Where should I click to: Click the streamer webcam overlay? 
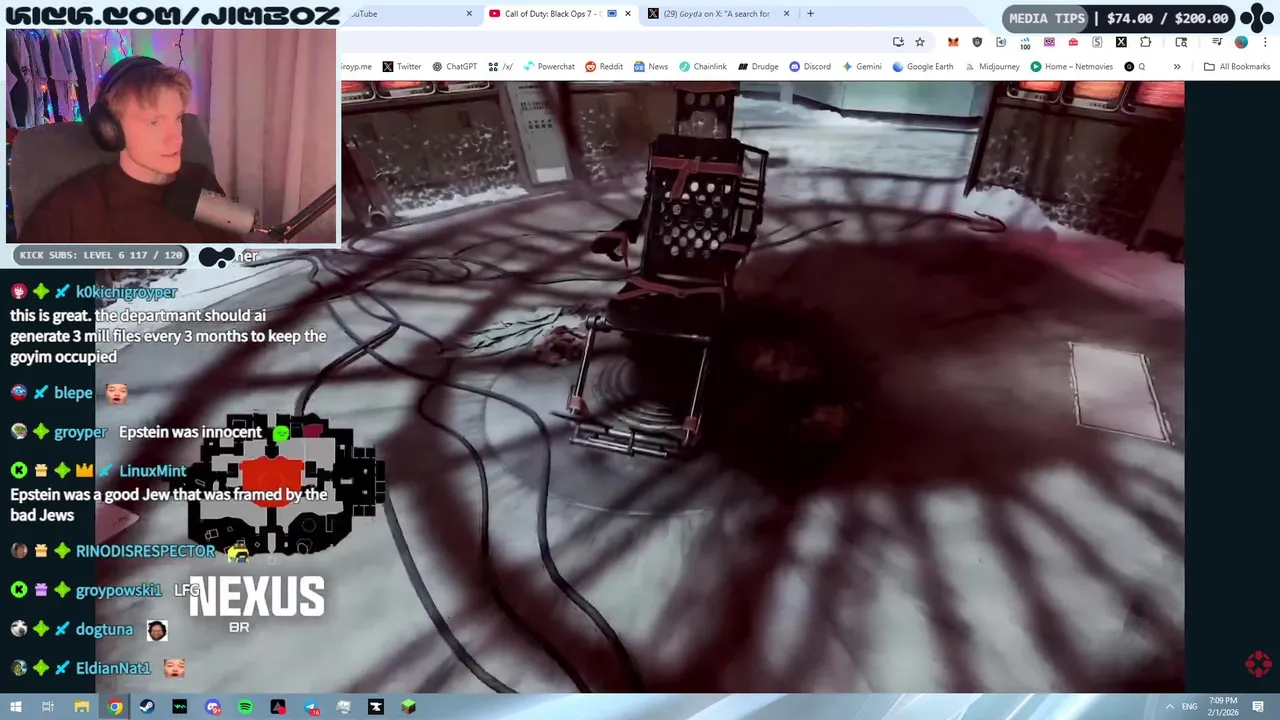click(171, 136)
